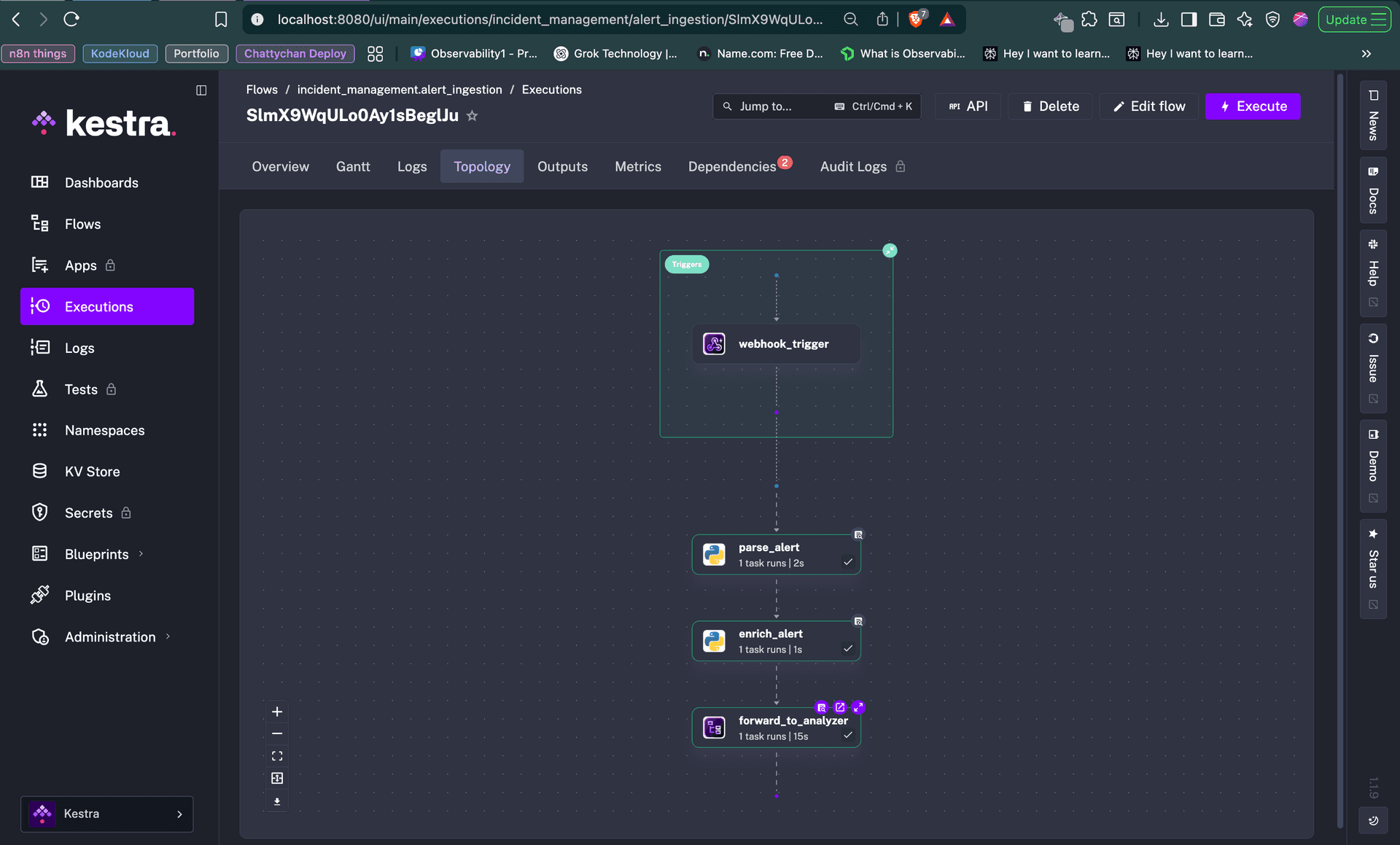Open the Namespaces section
The width and height of the screenshot is (1400, 845).
coord(104,430)
